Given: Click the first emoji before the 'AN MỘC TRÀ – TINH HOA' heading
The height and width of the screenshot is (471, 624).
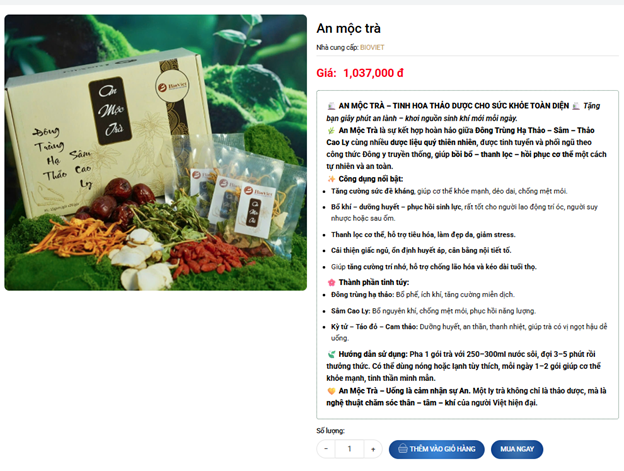Looking at the screenshot, I should click(x=331, y=106).
